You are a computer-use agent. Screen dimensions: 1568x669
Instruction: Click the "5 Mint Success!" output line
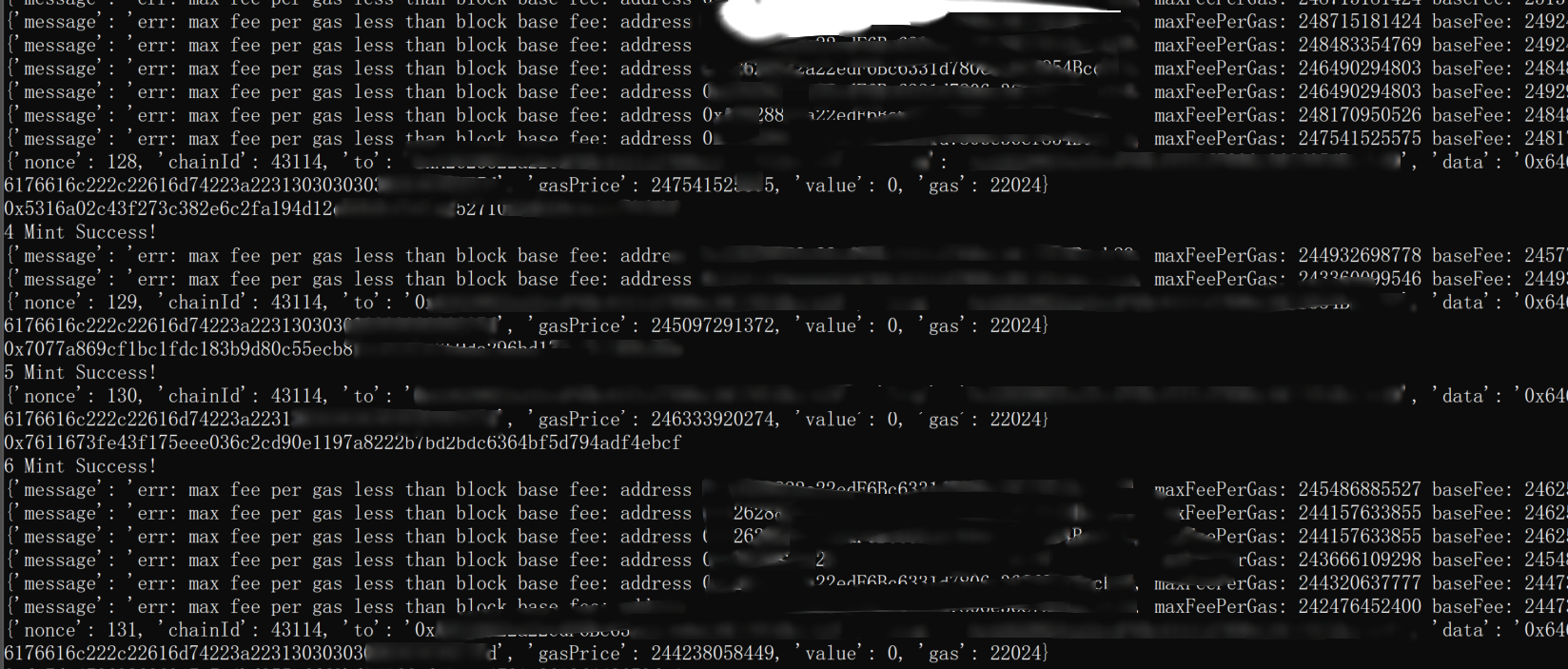tap(81, 372)
